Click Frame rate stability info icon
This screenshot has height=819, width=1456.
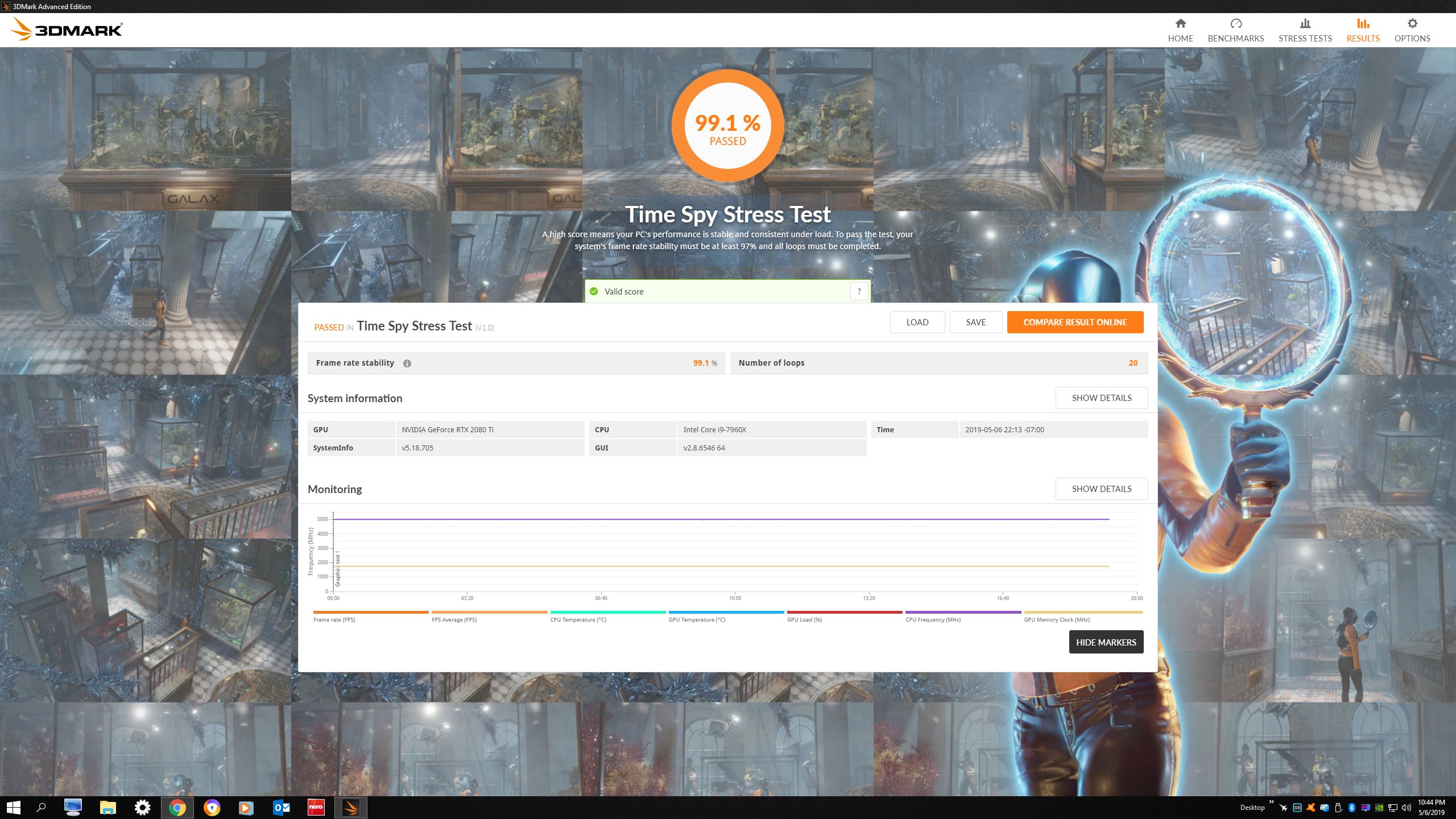407,363
